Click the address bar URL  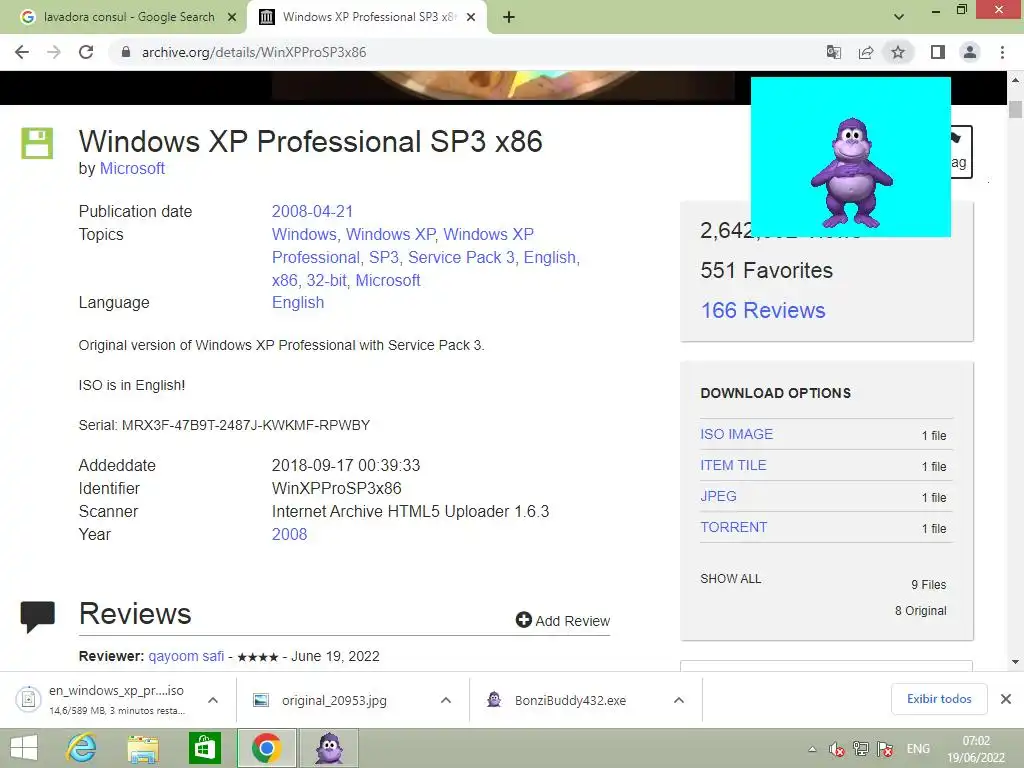point(254,52)
